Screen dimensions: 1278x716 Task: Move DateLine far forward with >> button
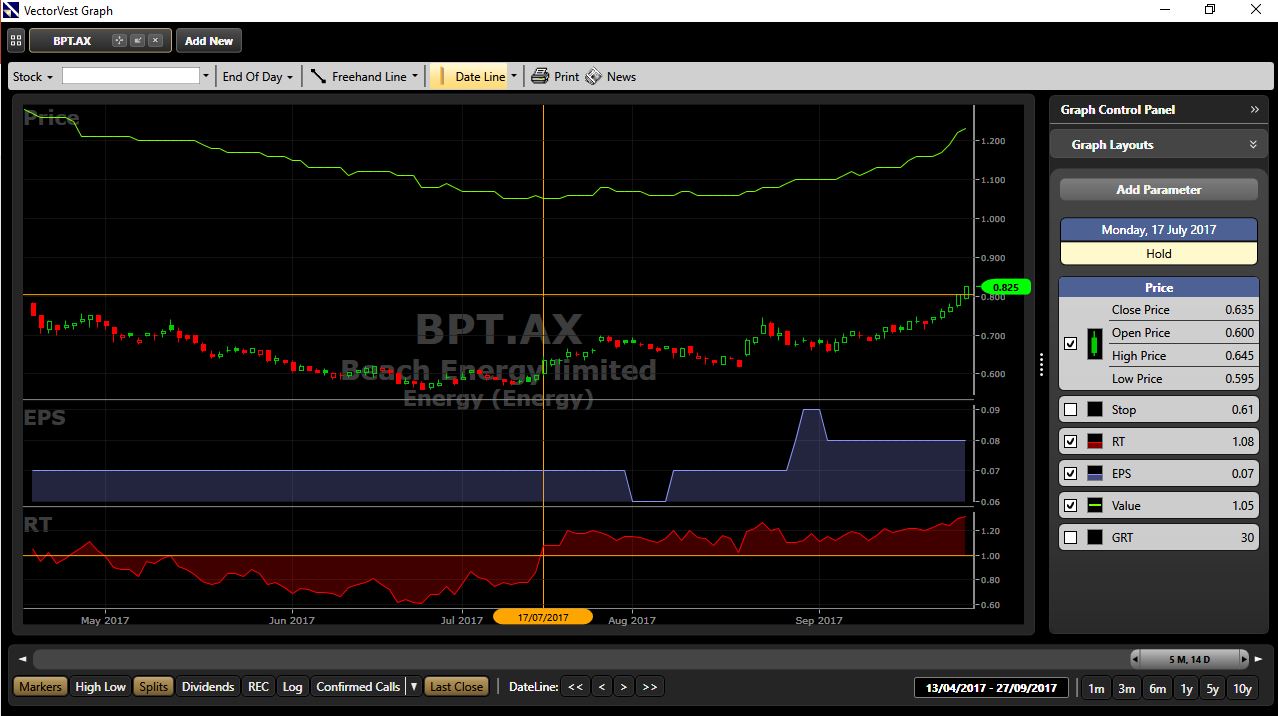(650, 687)
